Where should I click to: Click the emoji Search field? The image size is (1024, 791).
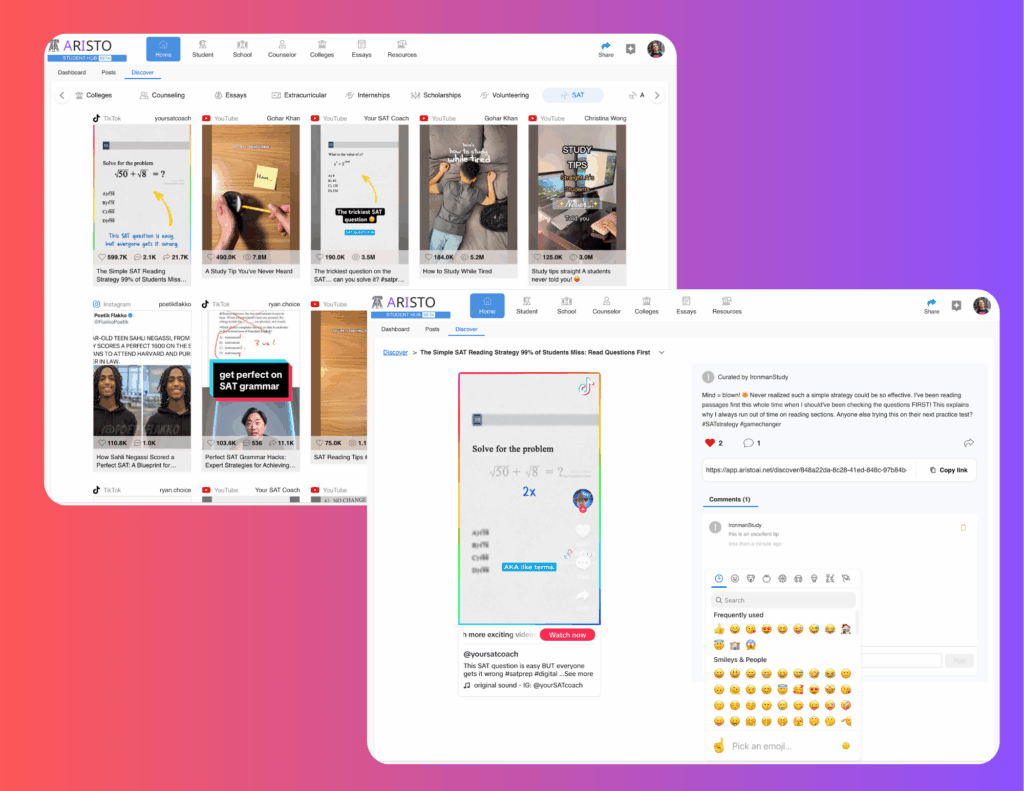[783, 600]
